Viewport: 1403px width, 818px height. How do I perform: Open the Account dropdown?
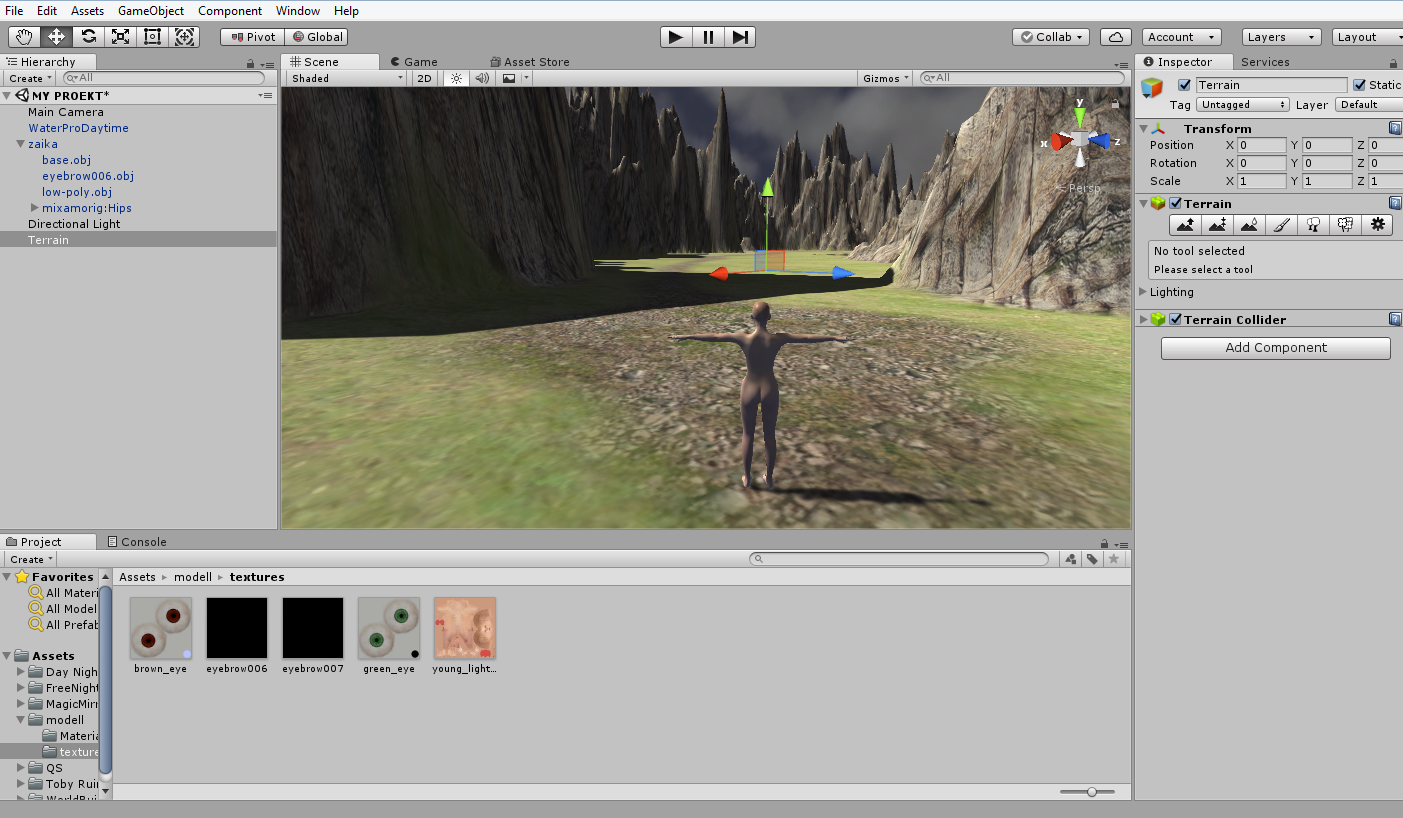click(x=1181, y=37)
